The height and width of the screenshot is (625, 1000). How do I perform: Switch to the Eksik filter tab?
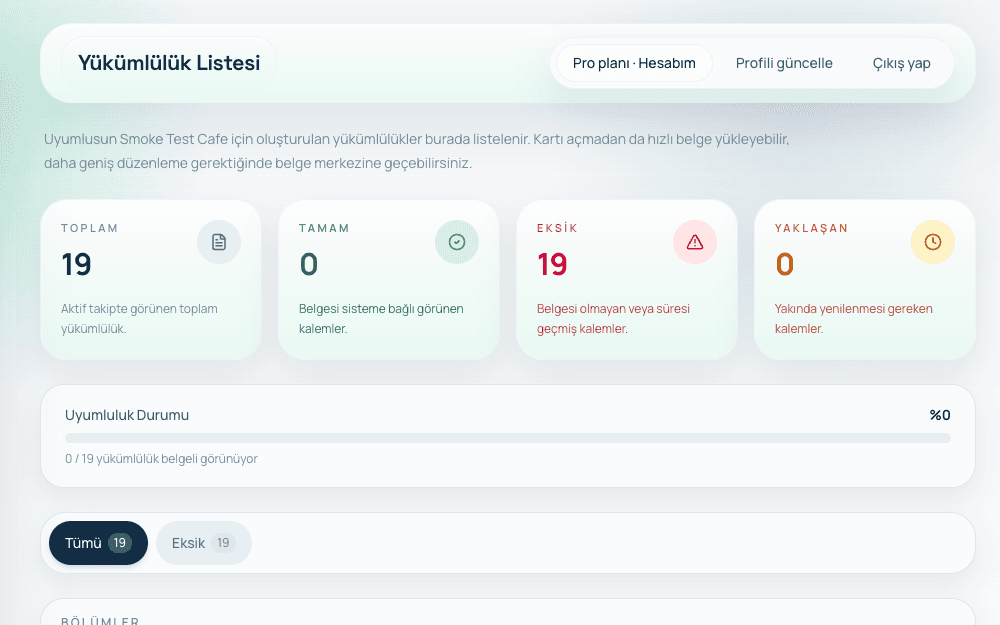click(x=203, y=543)
